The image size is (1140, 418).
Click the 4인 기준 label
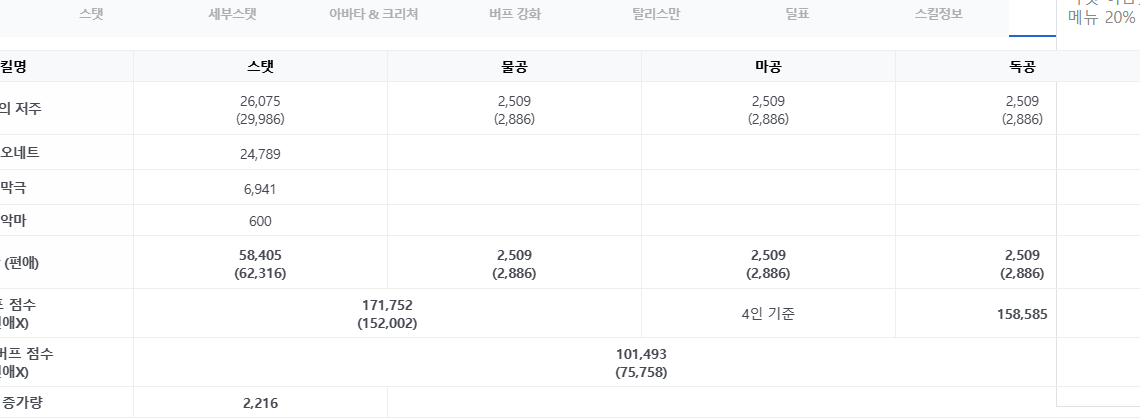tap(768, 314)
